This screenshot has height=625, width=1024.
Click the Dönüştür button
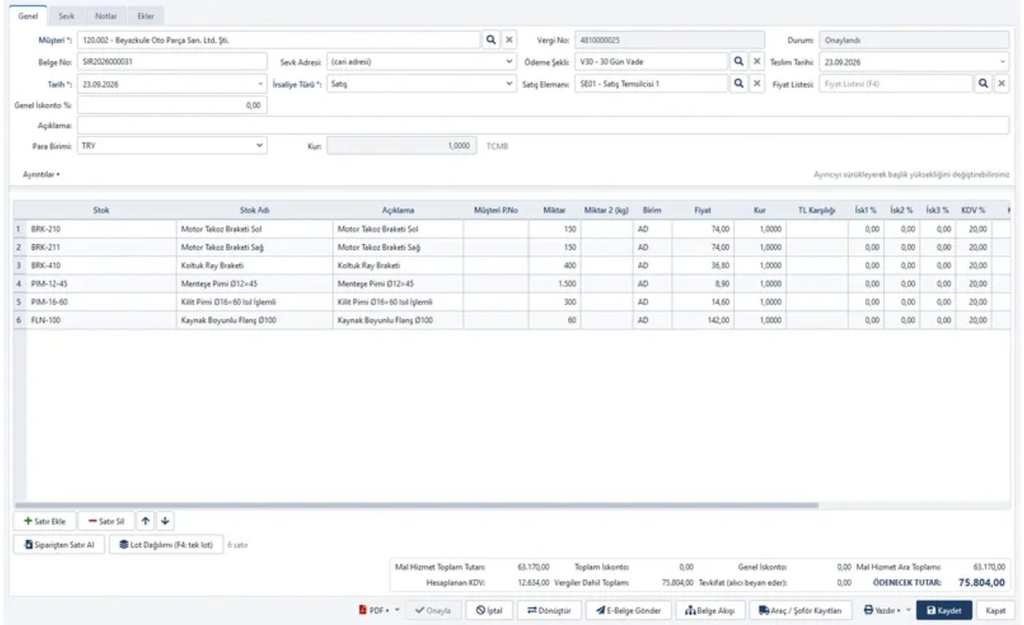[x=549, y=611]
